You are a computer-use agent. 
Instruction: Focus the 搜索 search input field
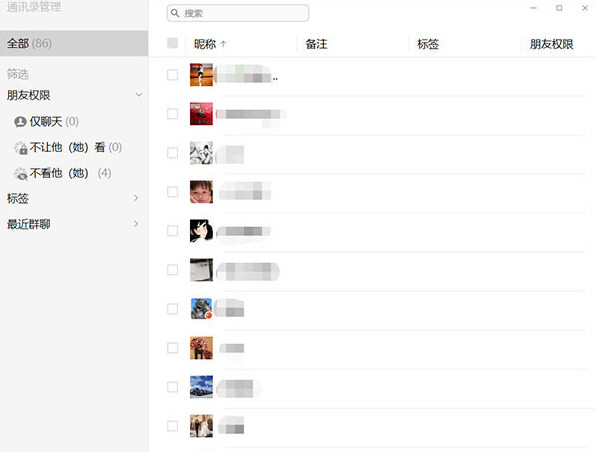point(238,13)
